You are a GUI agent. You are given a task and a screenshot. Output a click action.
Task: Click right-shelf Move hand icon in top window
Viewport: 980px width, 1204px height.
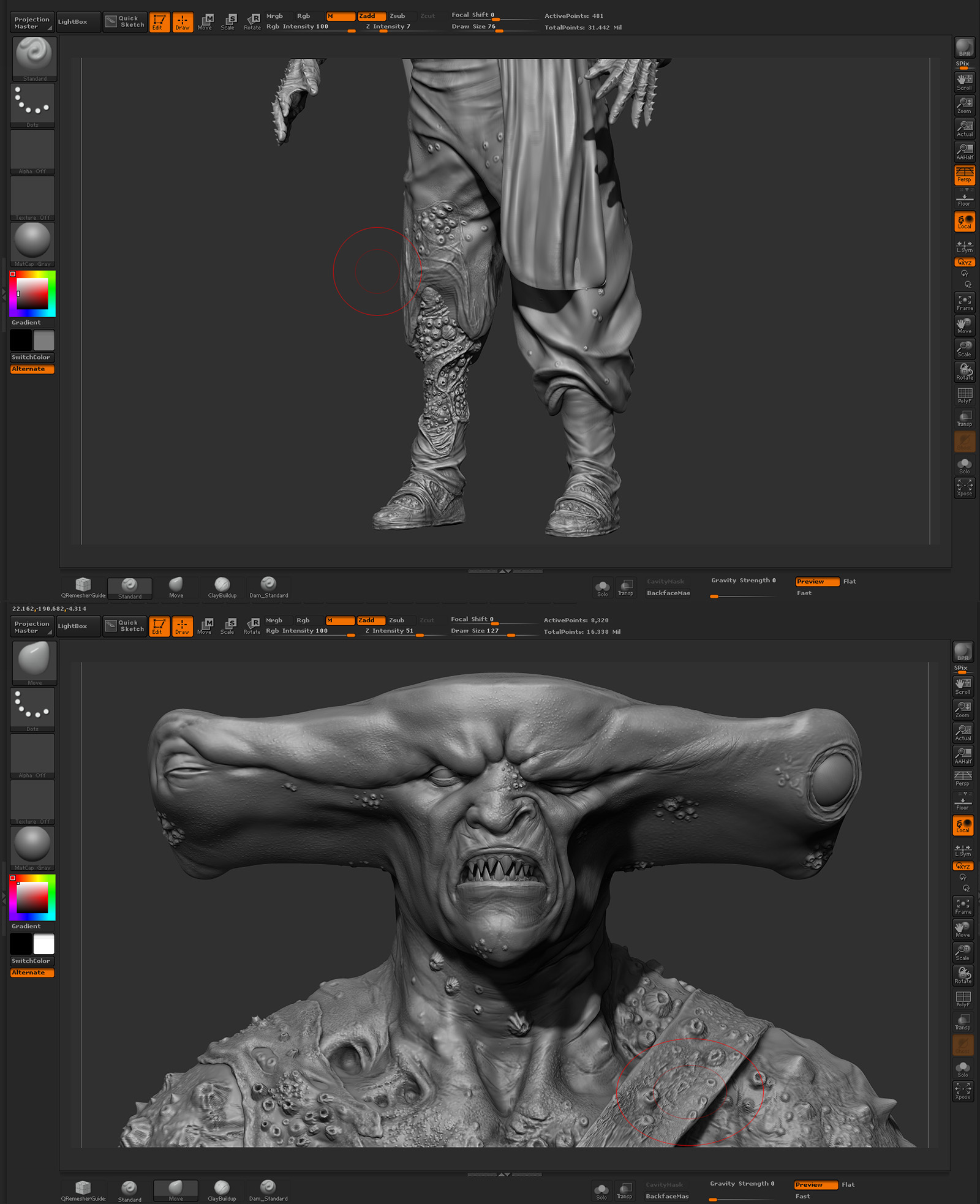click(965, 326)
